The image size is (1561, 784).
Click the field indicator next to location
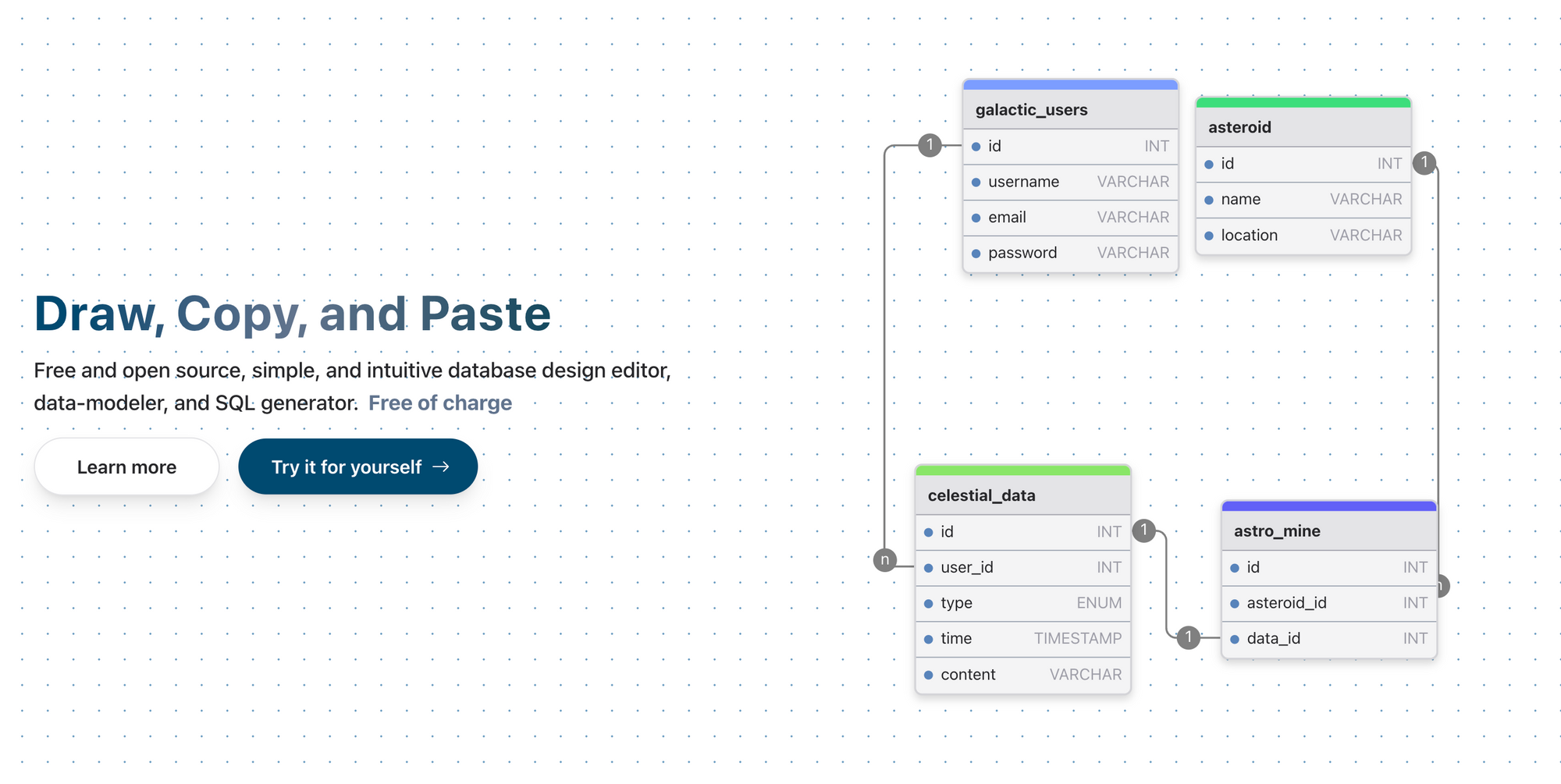coord(1208,235)
